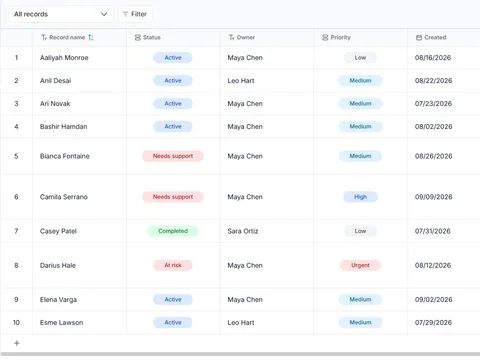
Task: Click the Filter button
Action: [135, 14]
